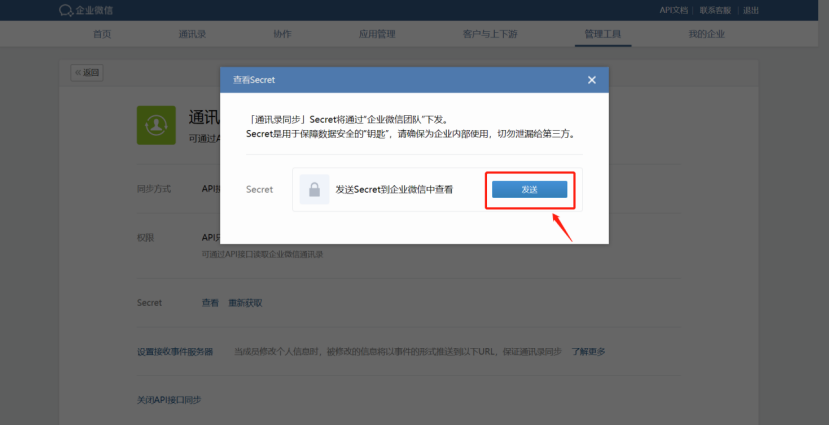Open the 应用管理 tab
Screen dimensions: 830x426
point(377,34)
